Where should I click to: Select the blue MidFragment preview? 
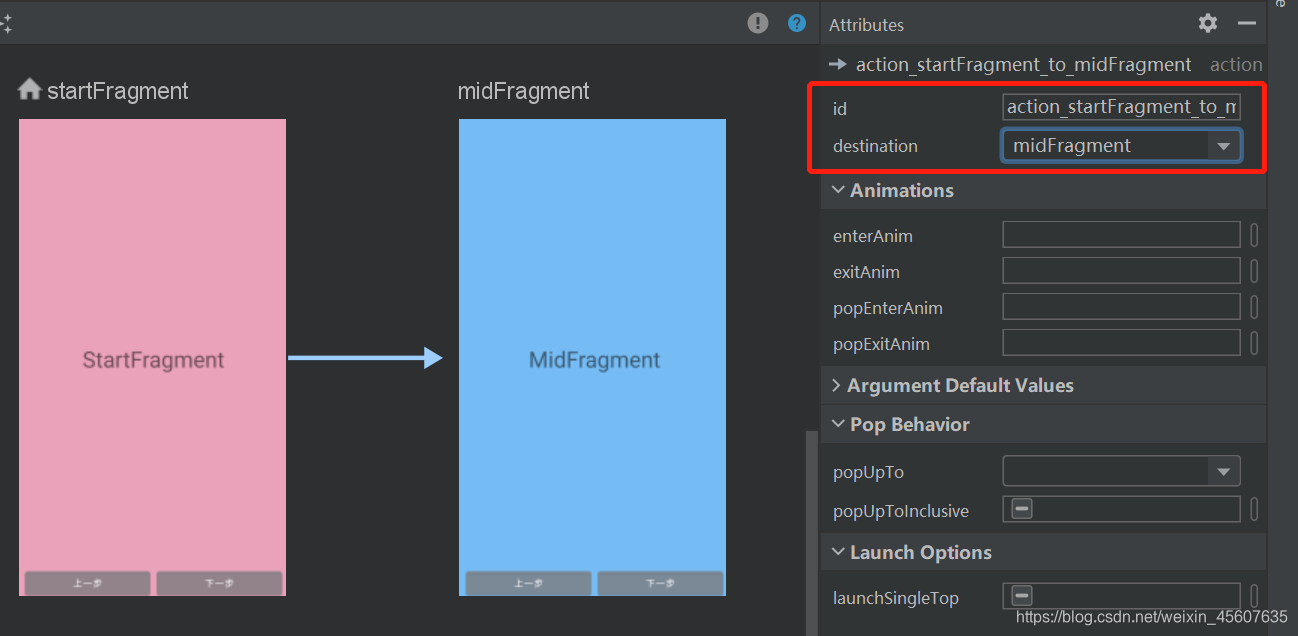coord(592,357)
